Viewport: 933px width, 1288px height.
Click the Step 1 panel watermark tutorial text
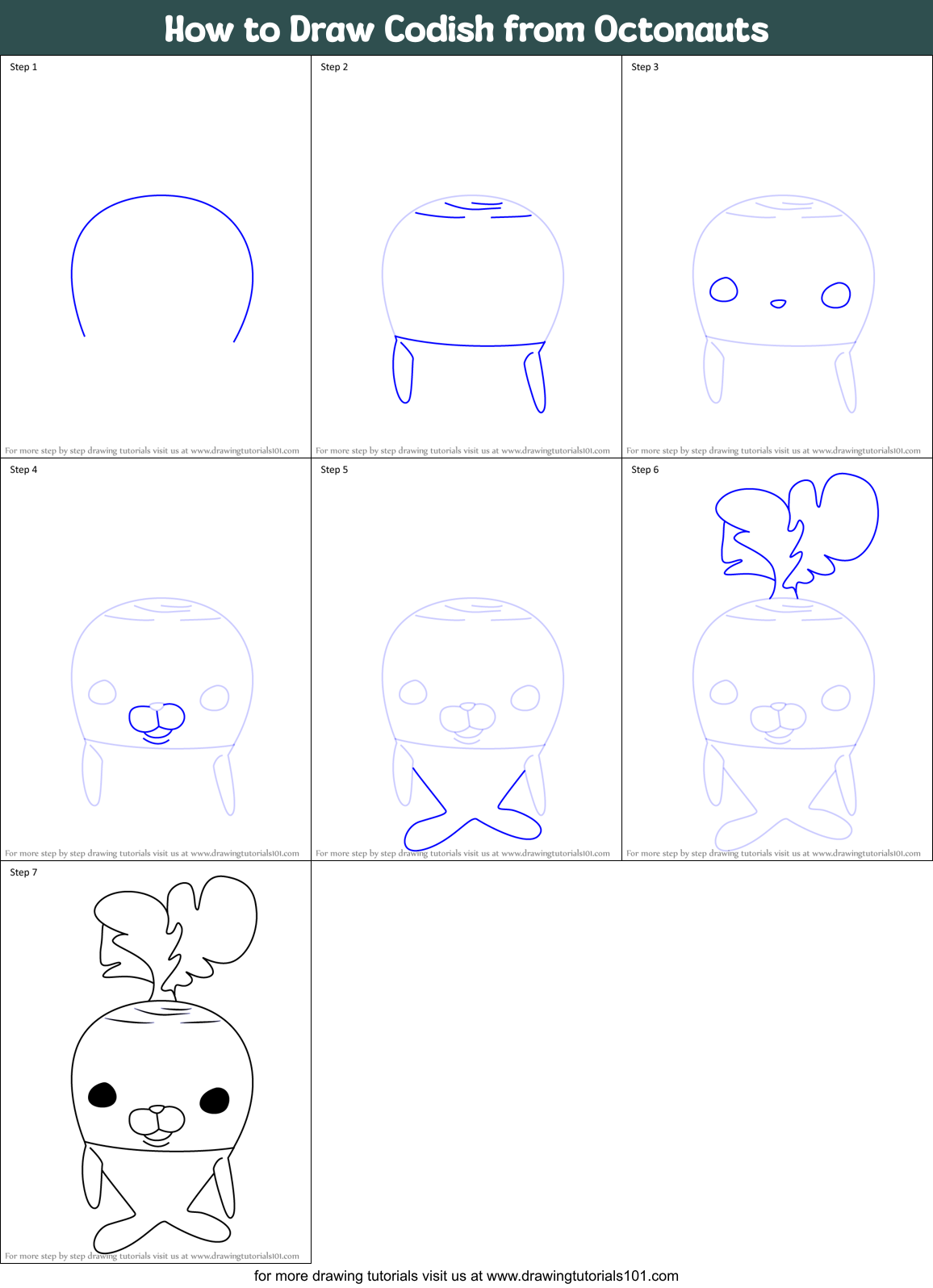[152, 450]
